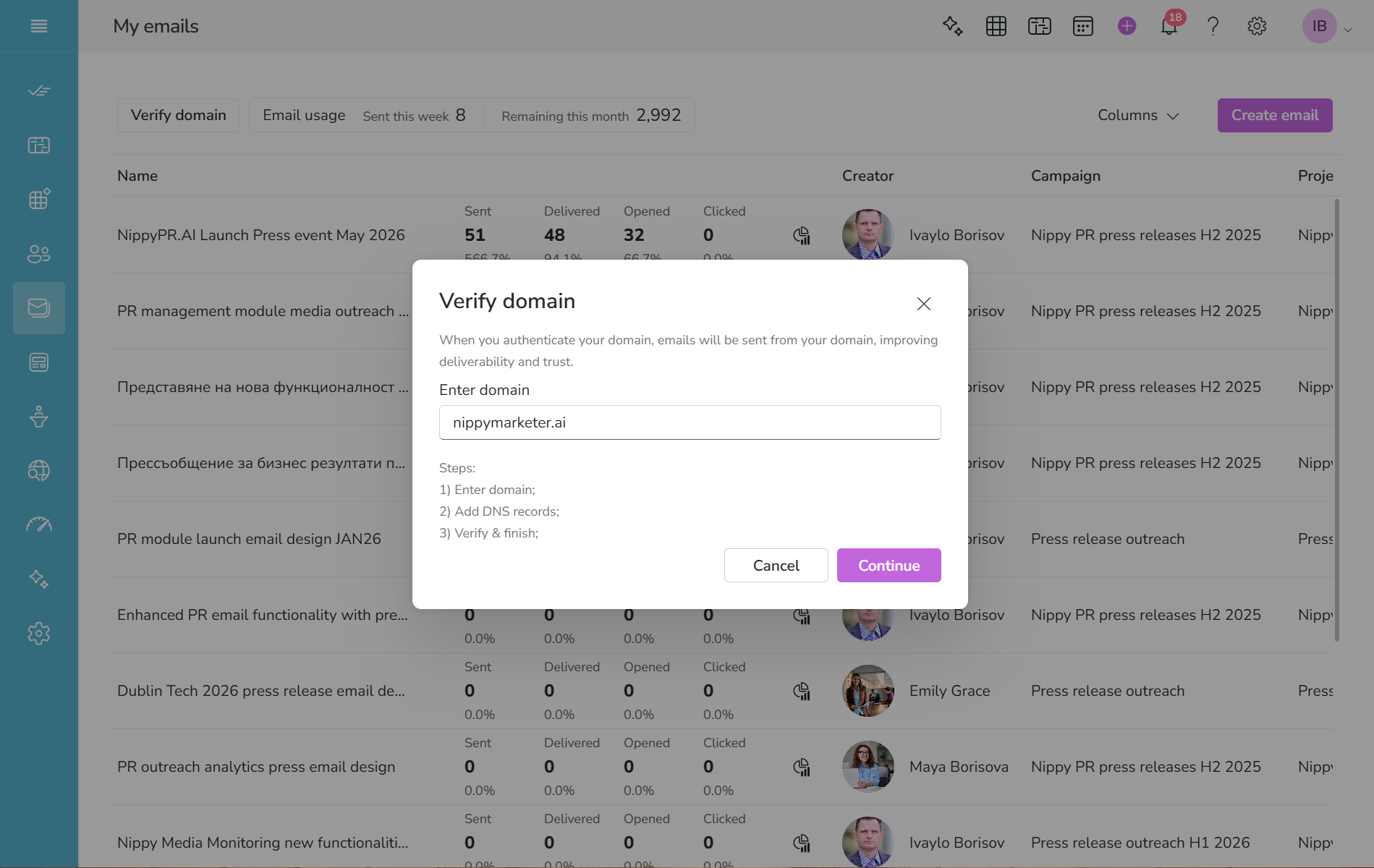1374x868 pixels.
Task: Open the speedometer dashboard icon in sidebar
Action: pos(39,525)
